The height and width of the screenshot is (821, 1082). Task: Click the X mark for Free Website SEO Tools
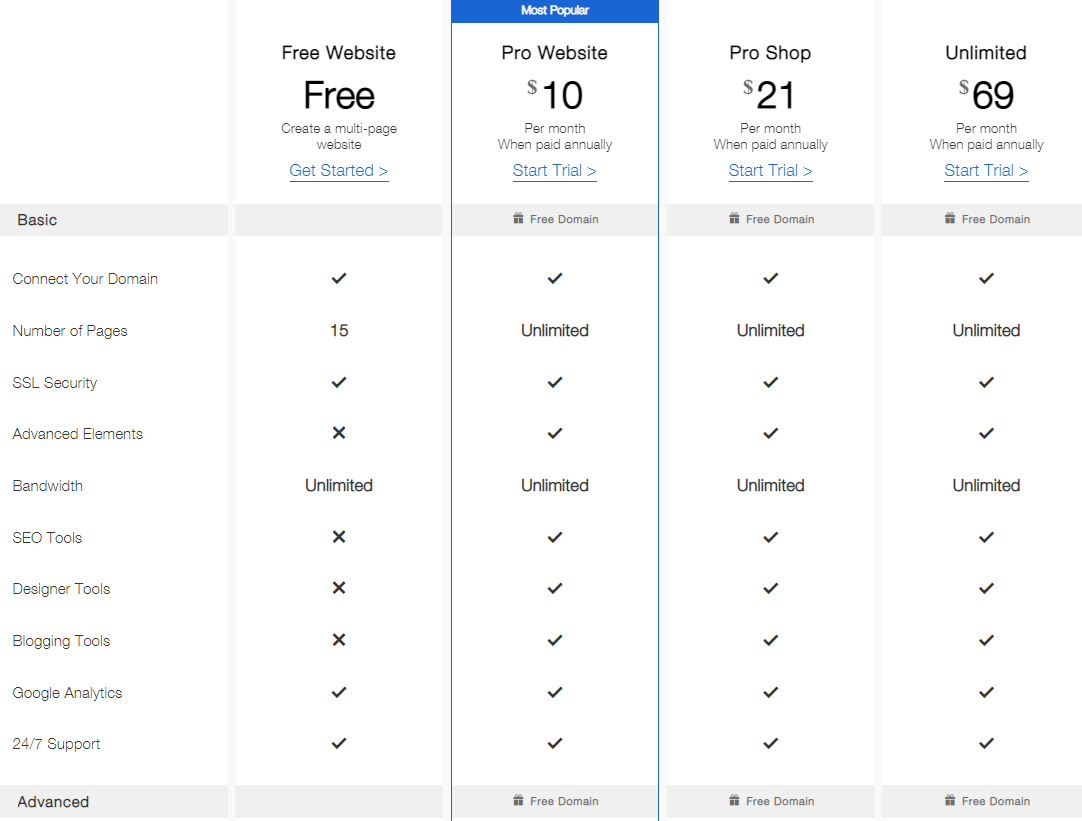[x=339, y=537]
